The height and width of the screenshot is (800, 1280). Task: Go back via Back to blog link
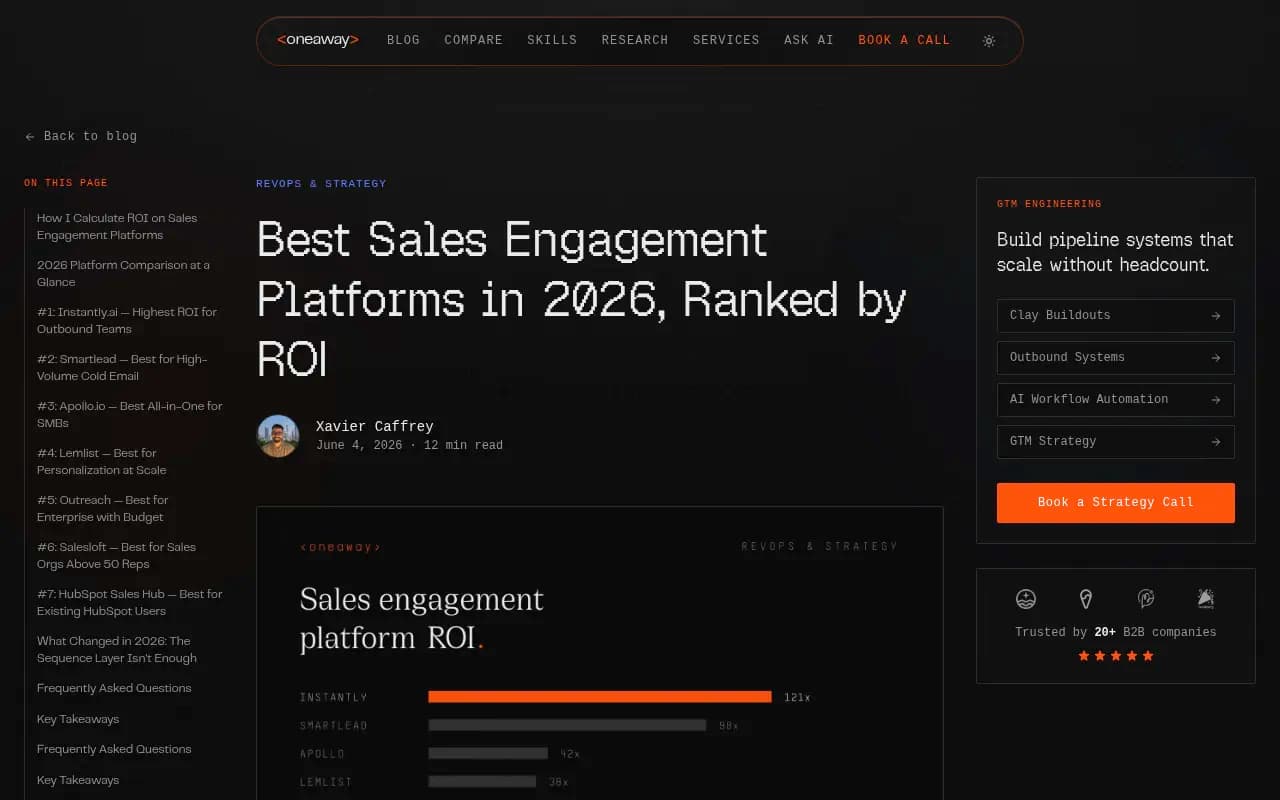[81, 136]
